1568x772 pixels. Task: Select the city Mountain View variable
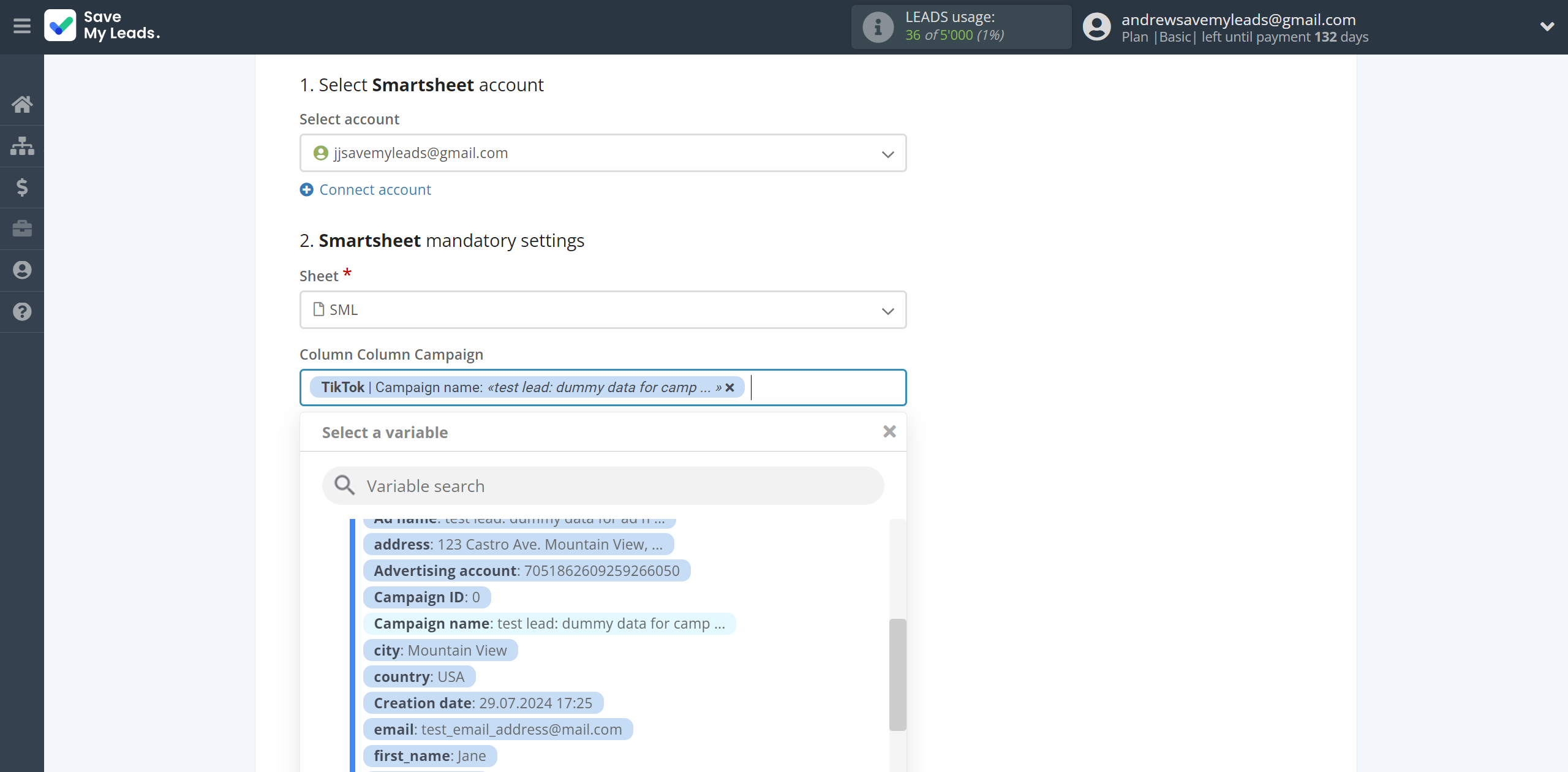(x=440, y=650)
